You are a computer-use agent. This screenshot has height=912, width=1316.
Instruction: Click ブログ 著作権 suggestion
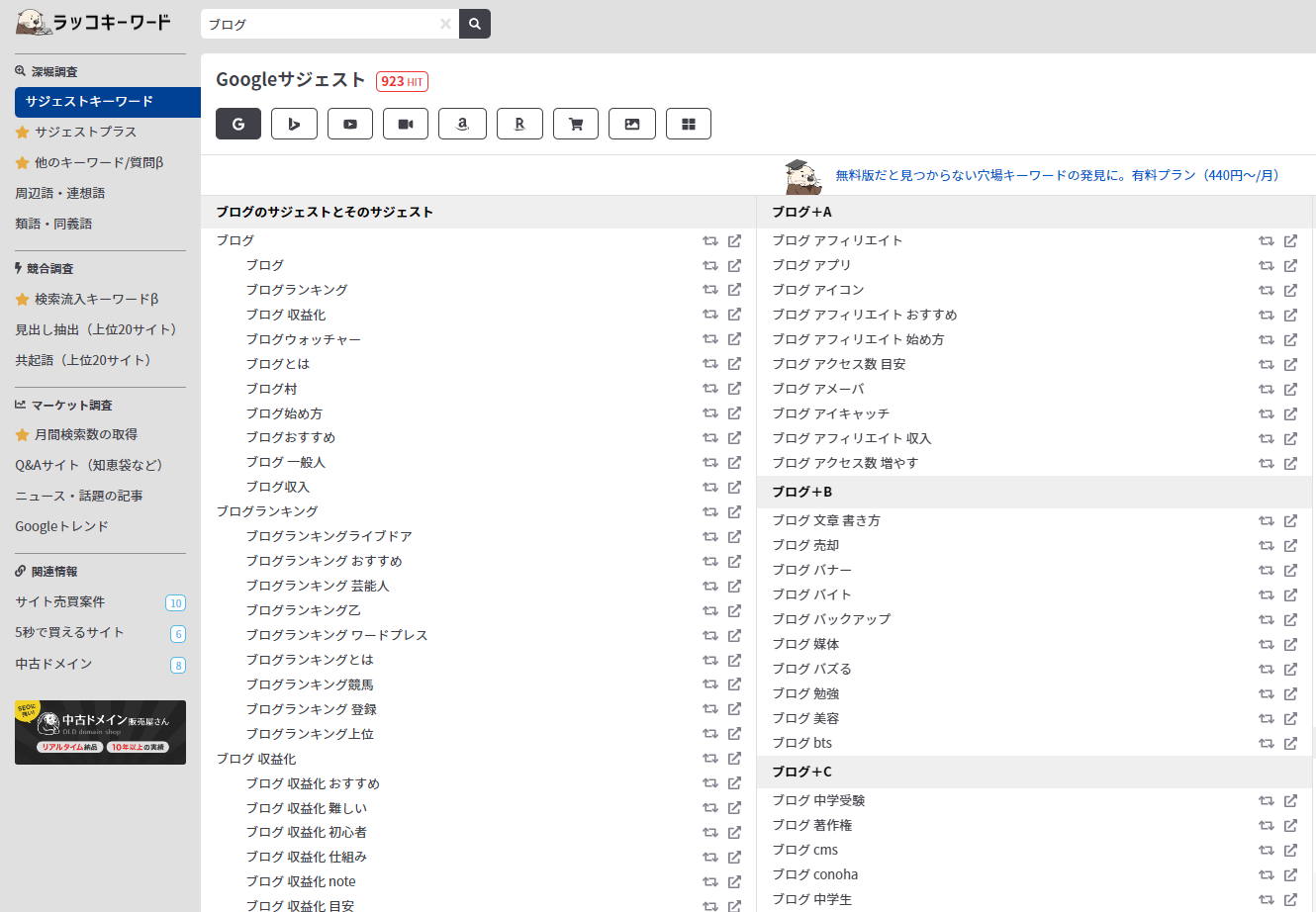[812, 825]
